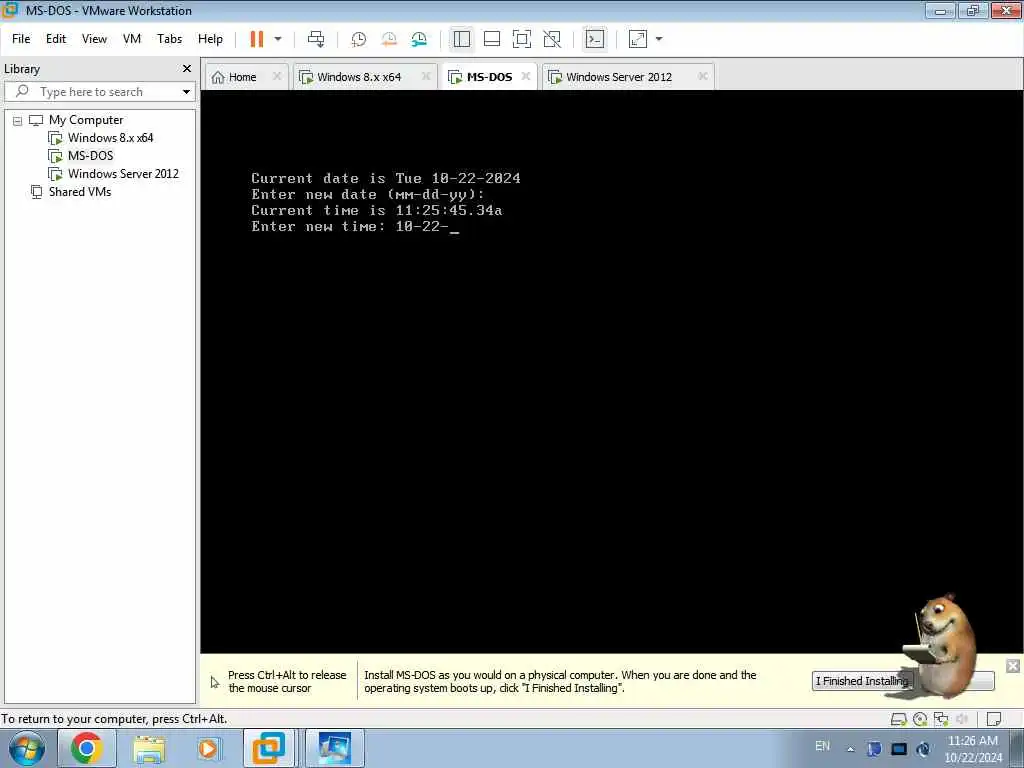Screen dimensions: 1024x768
Task: Dismiss the install hint bar
Action: [x=1013, y=666]
